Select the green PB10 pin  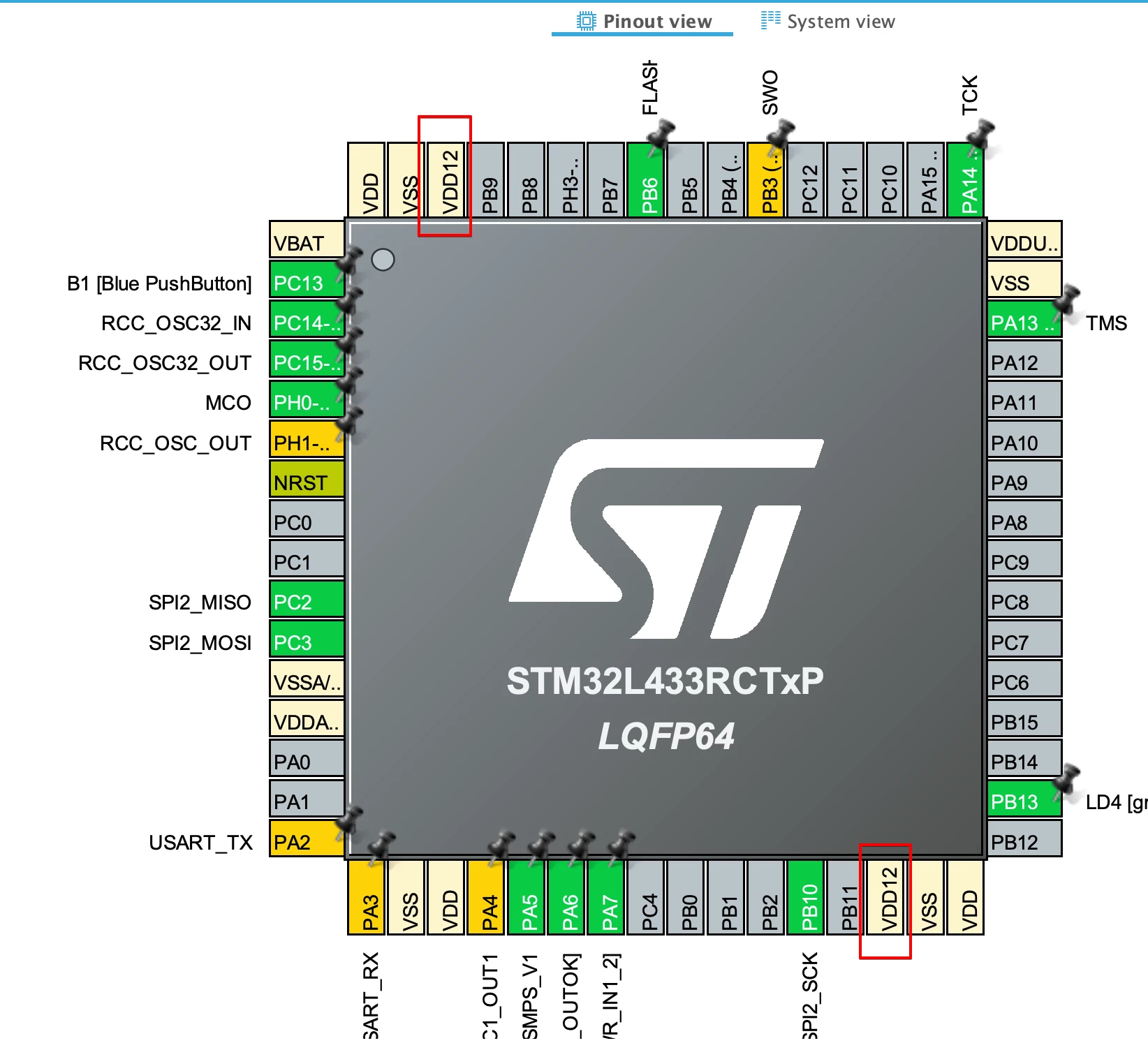tap(806, 897)
